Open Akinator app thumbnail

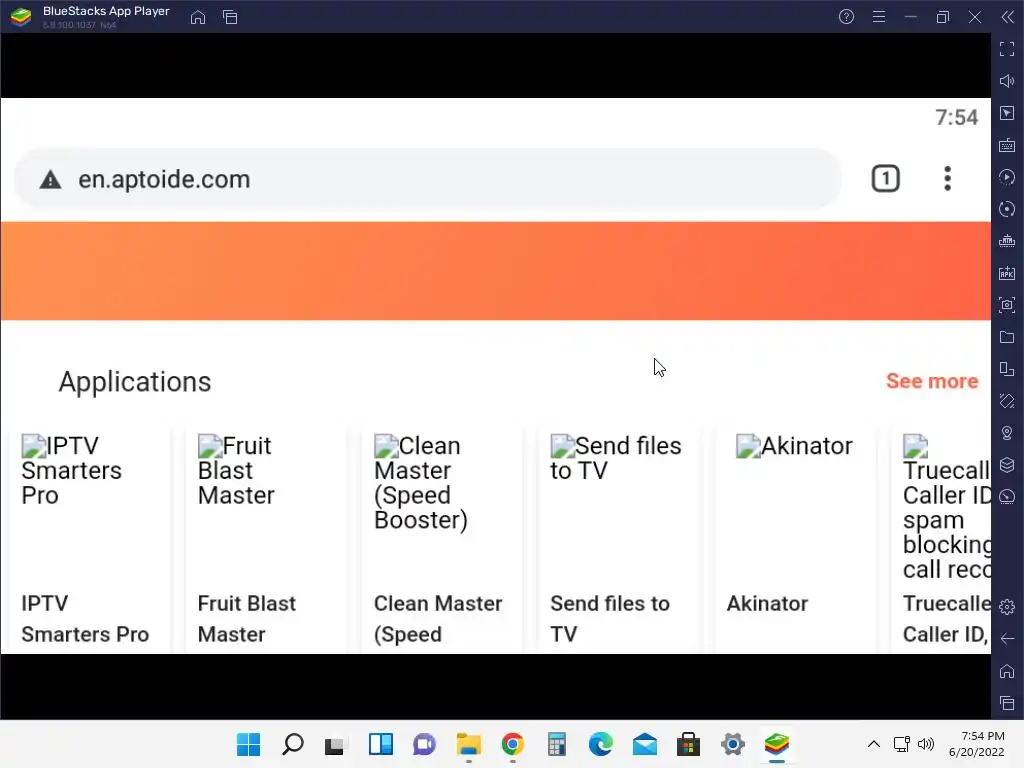(794, 446)
